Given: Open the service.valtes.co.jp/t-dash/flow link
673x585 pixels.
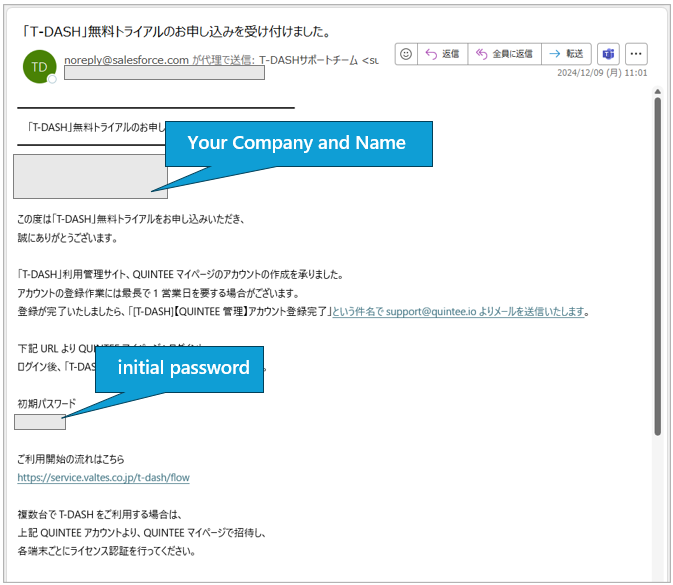Looking at the screenshot, I should tap(103, 478).
